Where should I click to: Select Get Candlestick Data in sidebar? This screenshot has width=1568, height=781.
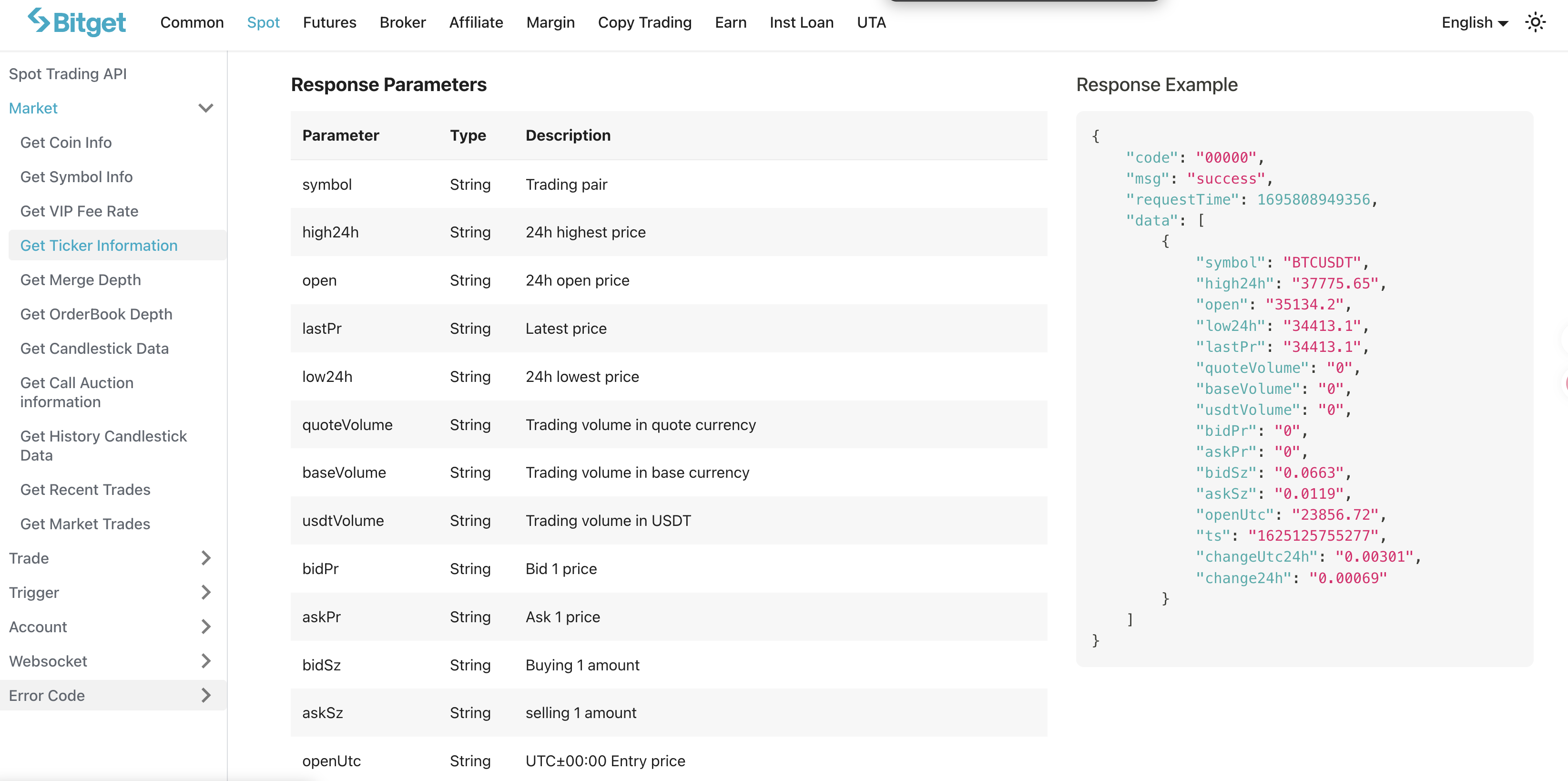94,348
